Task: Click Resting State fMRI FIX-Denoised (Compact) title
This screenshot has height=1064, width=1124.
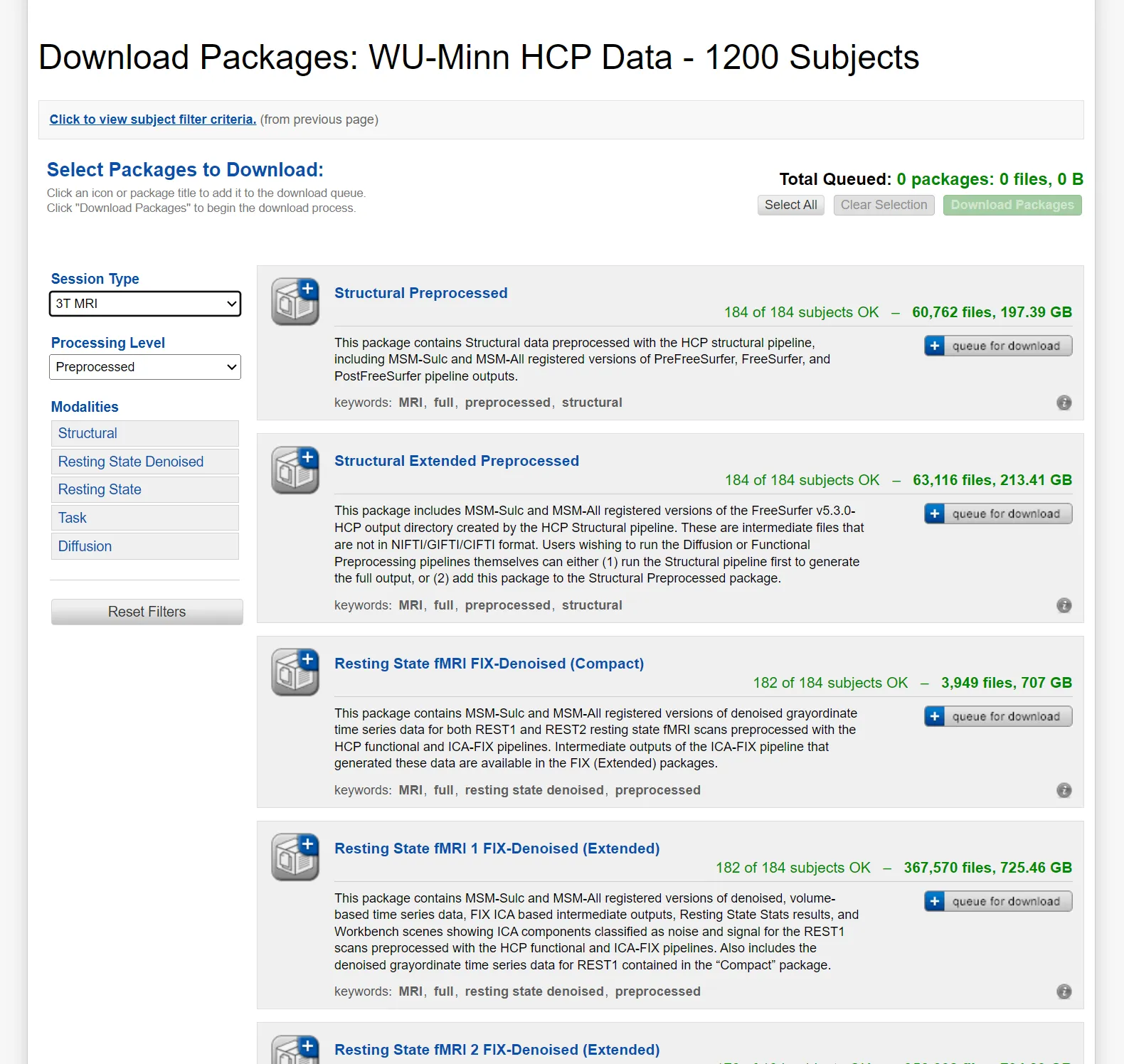Action: [x=489, y=664]
